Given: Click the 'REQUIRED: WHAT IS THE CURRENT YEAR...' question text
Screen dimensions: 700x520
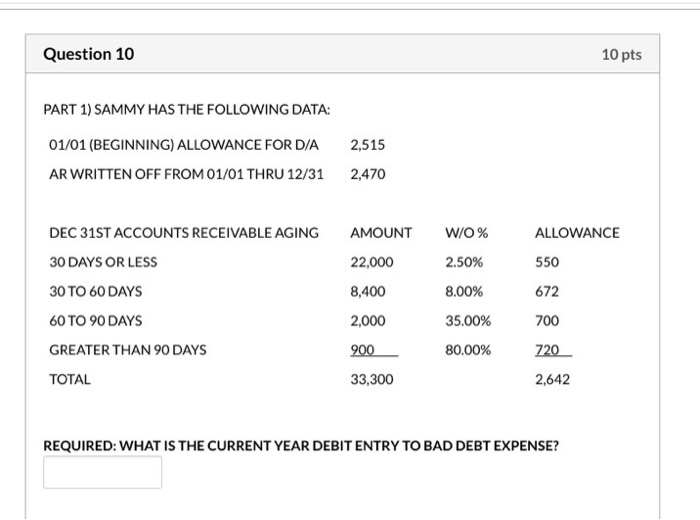Looking at the screenshot, I should click(x=301, y=445).
